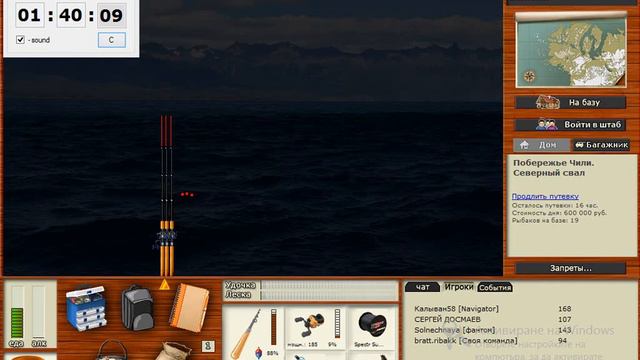
Task: Open the чат tab
Action: click(x=422, y=287)
